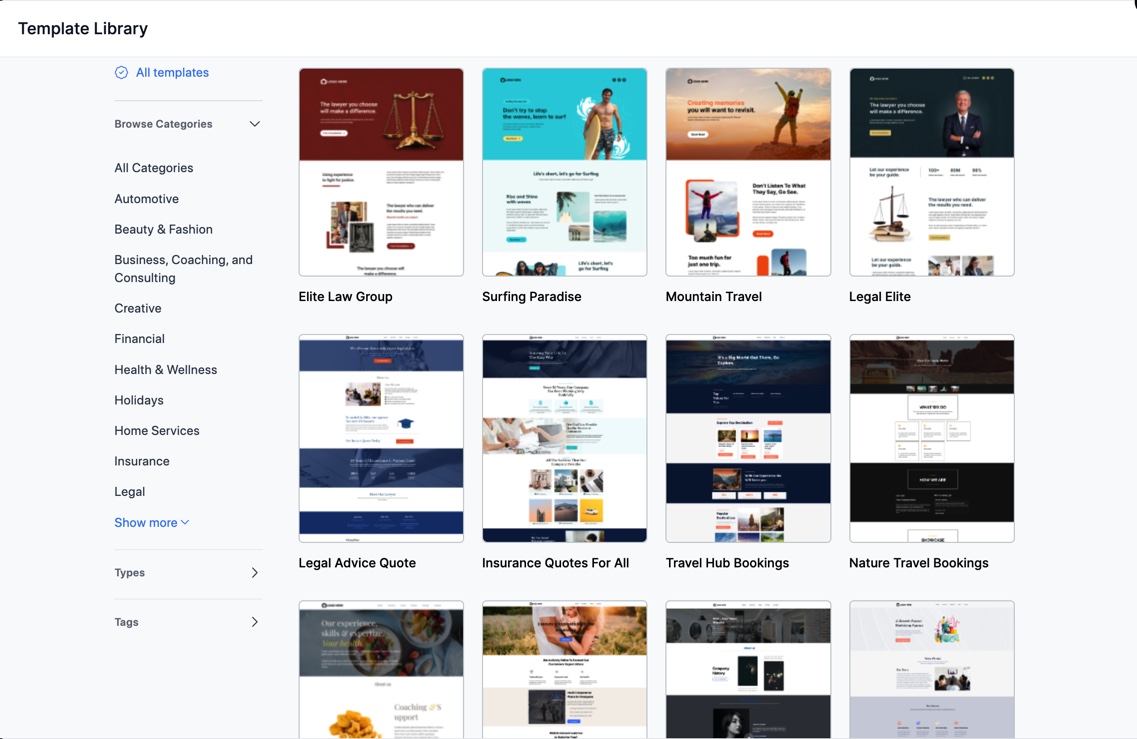
Task: Click the Nature Travel Bookings title text
Action: 919,563
